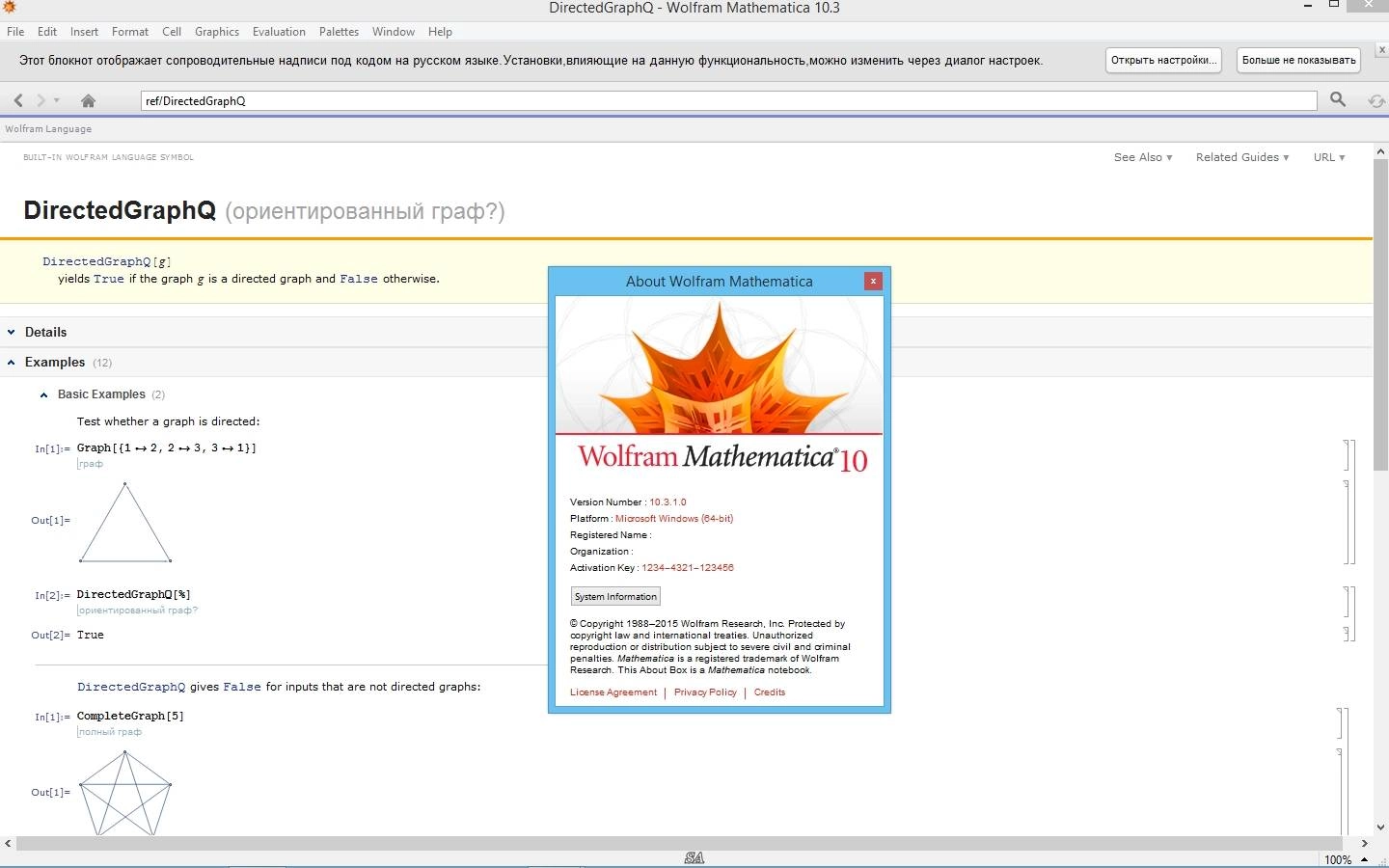Search with the magnifying glass icon
Image resolution: width=1389 pixels, height=868 pixels.
click(x=1338, y=99)
